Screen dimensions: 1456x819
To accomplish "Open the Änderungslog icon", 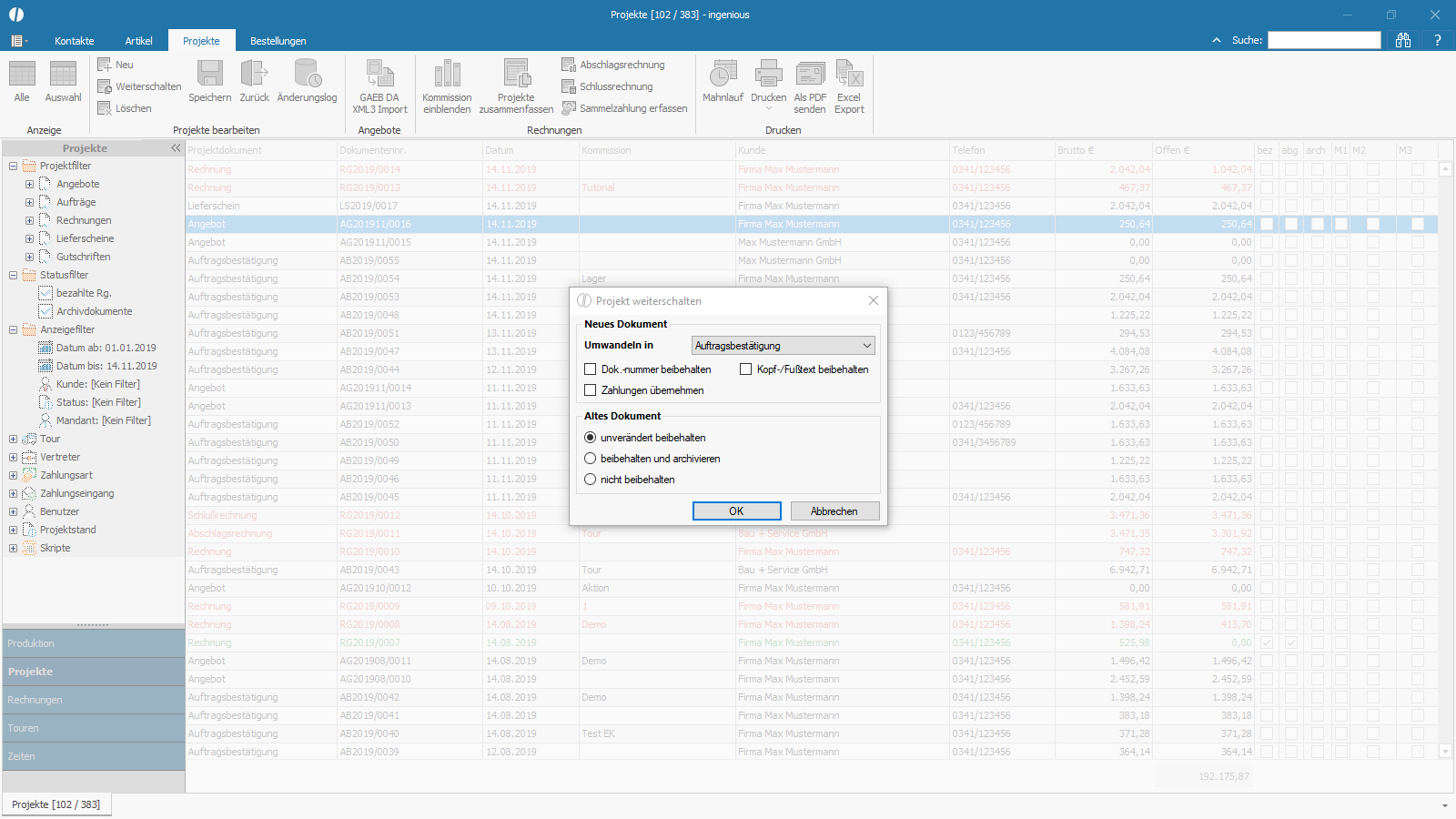I will tap(308, 74).
